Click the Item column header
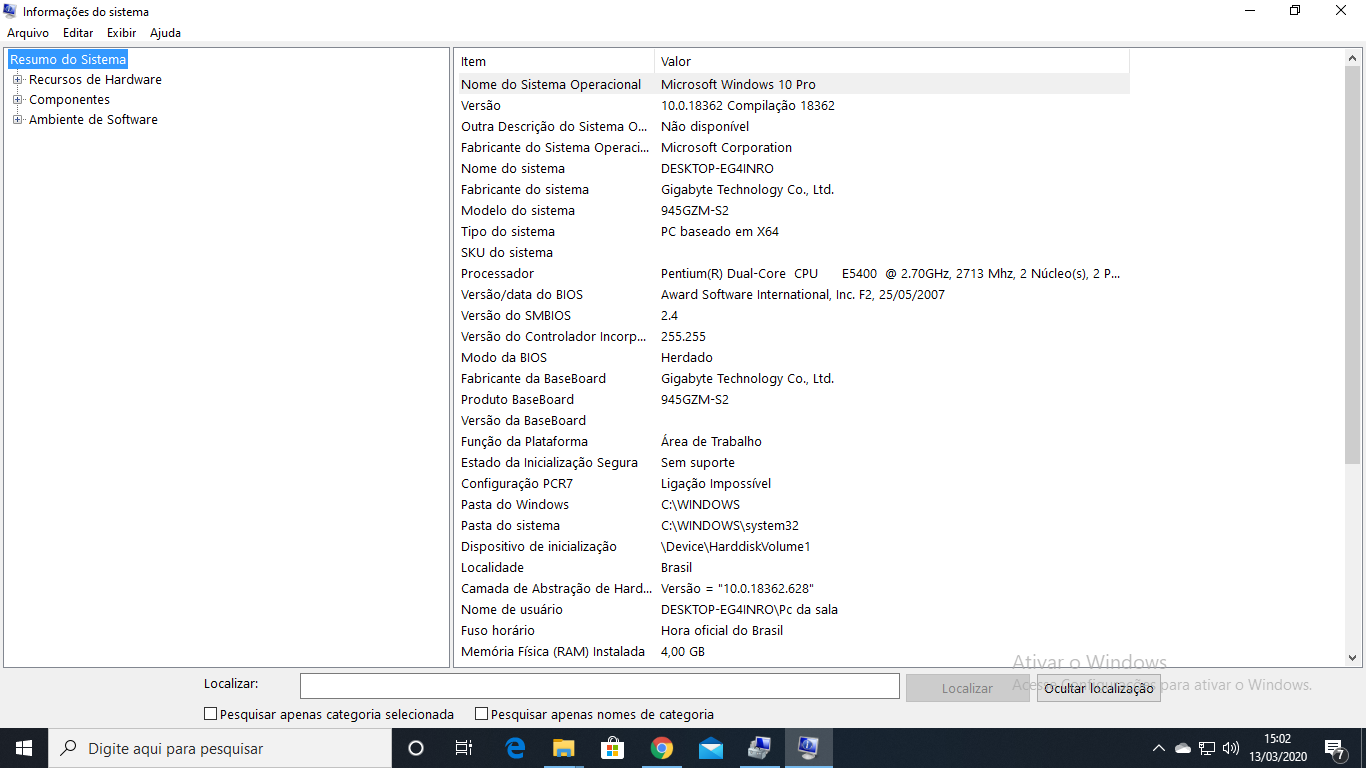This screenshot has height=768, width=1366. [555, 62]
